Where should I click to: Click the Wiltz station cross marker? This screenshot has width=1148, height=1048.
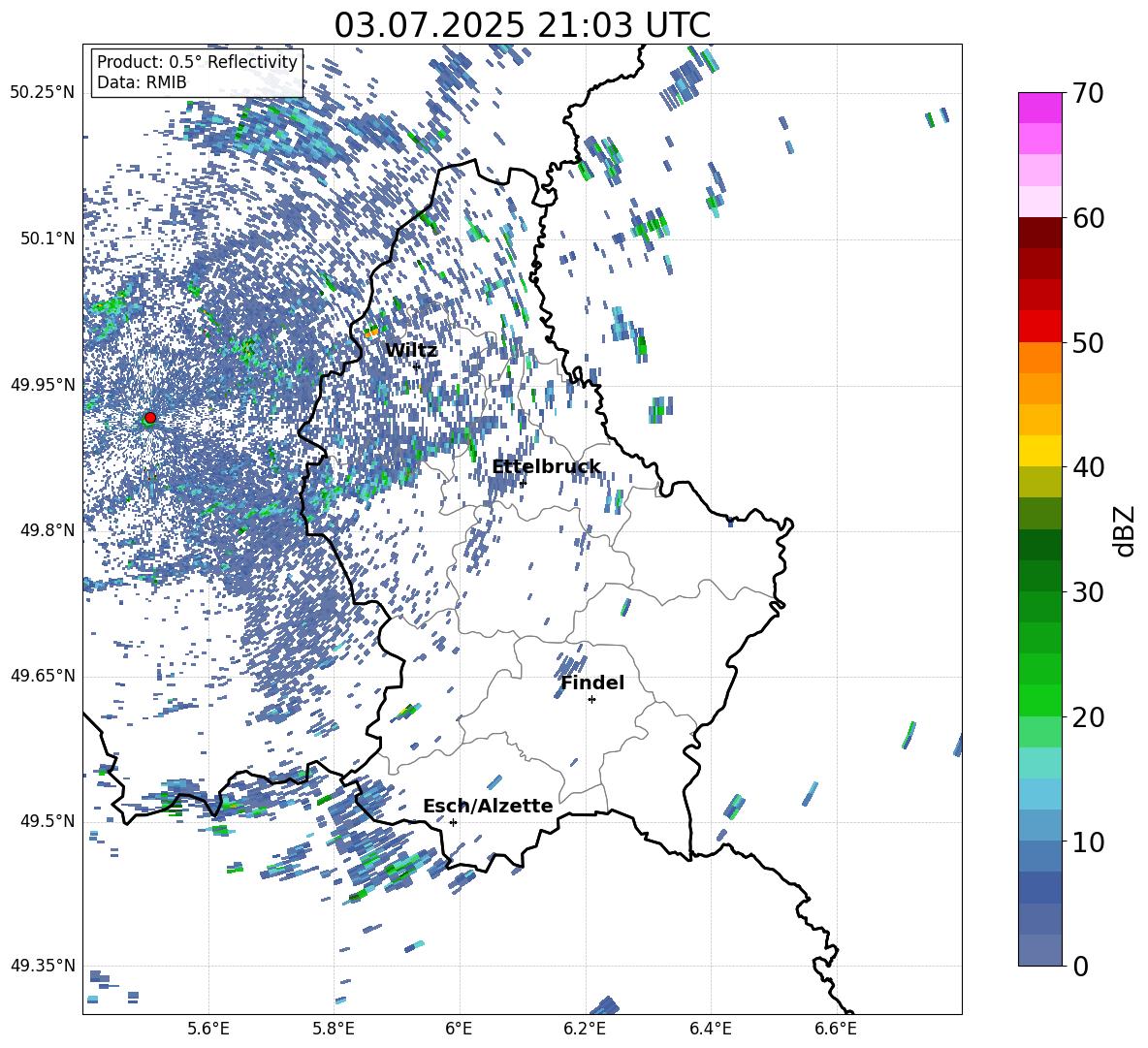[416, 365]
